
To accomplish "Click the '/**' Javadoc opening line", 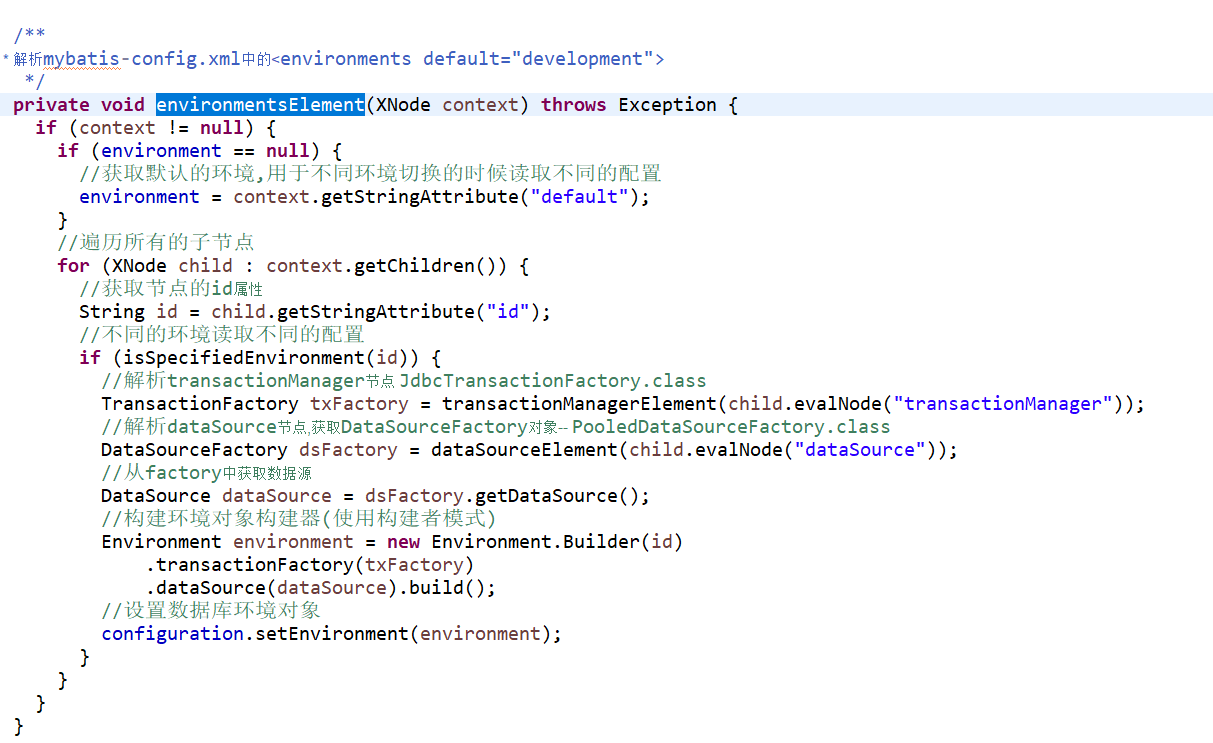I will [x=30, y=36].
